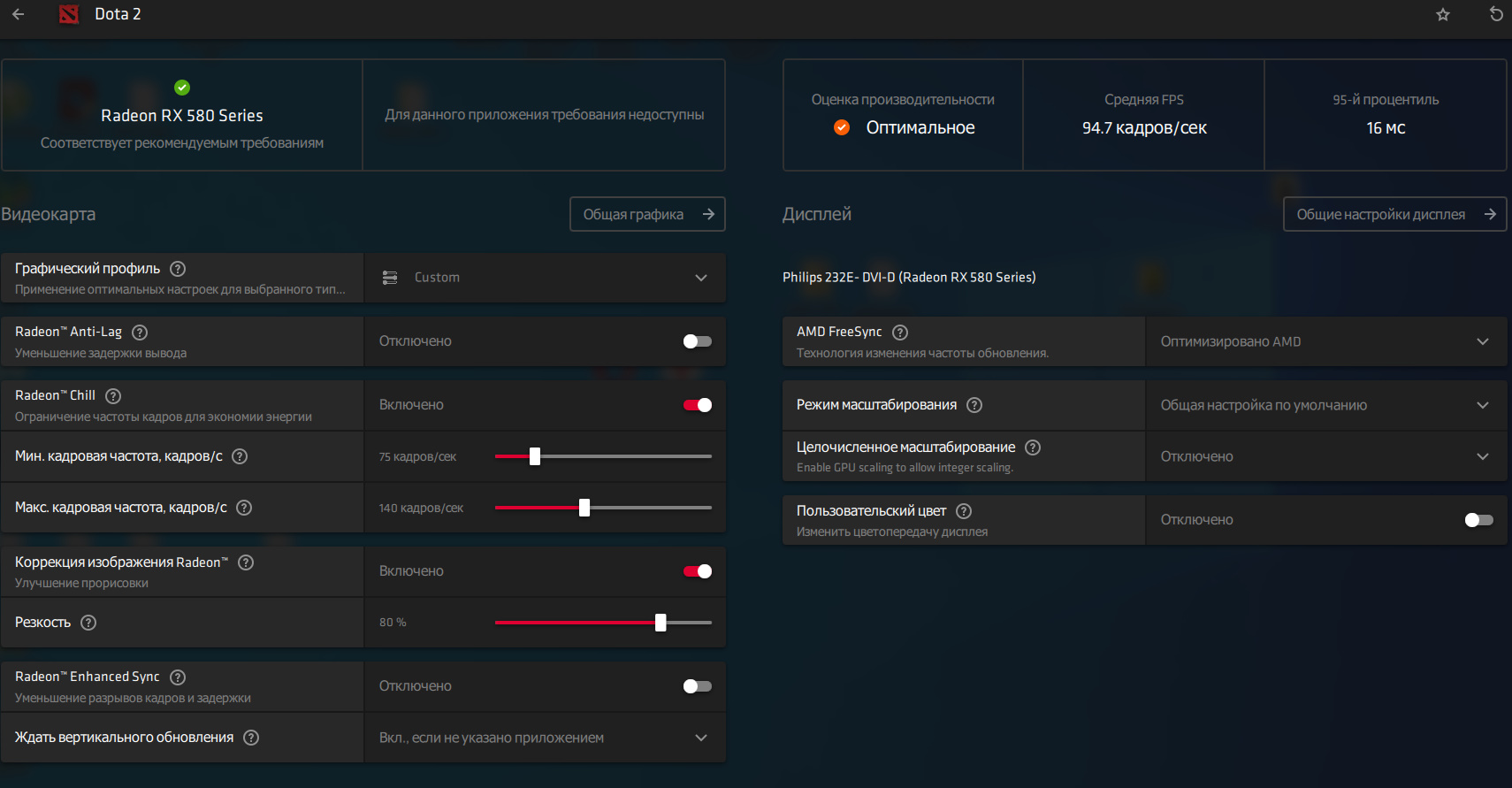Open help icon next to Radeon Anti-Lag
Screen dimensions: 1512x788
pyautogui.click(x=140, y=333)
